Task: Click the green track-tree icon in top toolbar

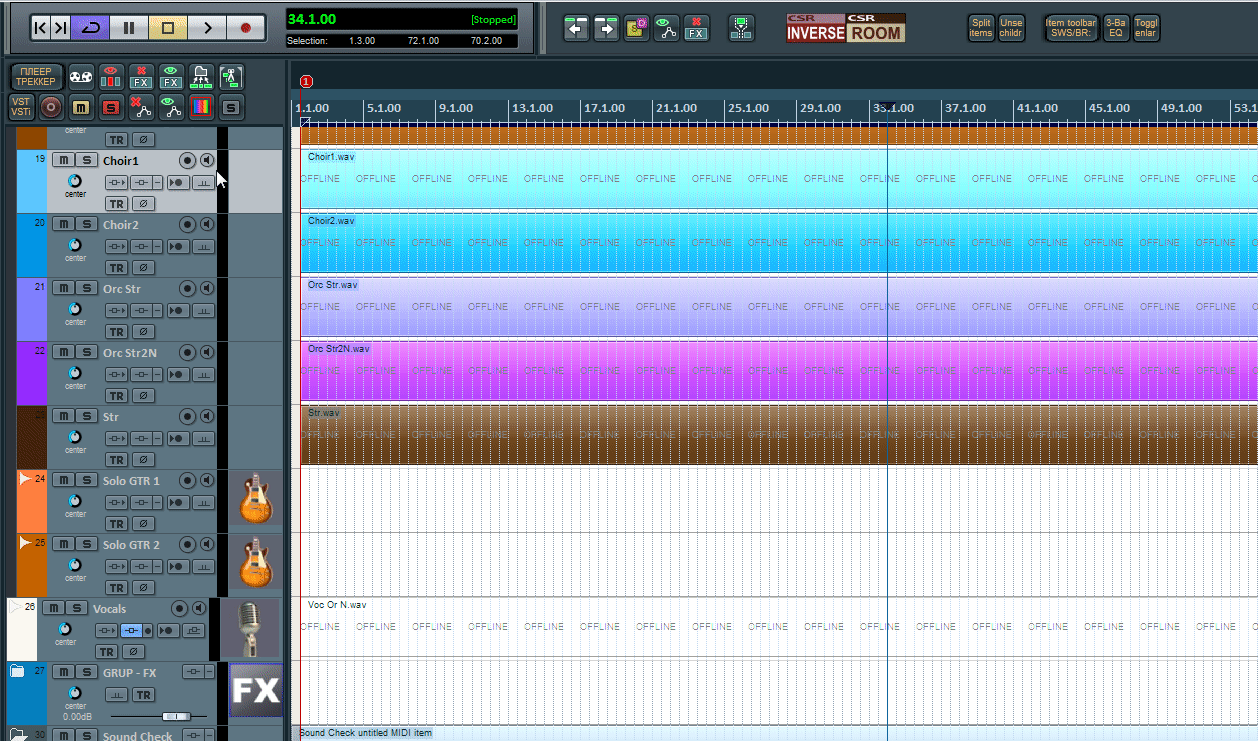Action: click(741, 28)
